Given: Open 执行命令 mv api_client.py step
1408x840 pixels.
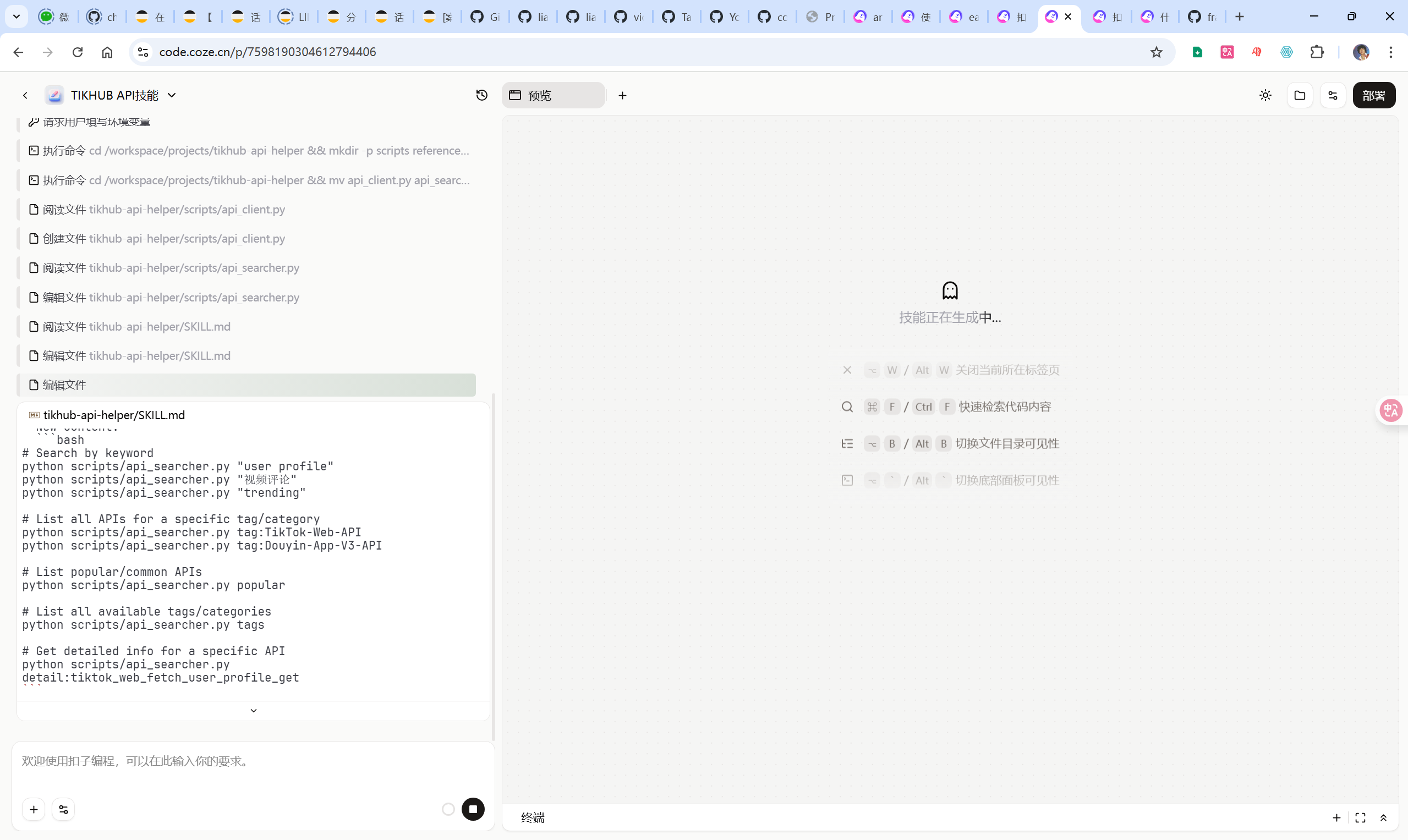Looking at the screenshot, I should [246, 180].
